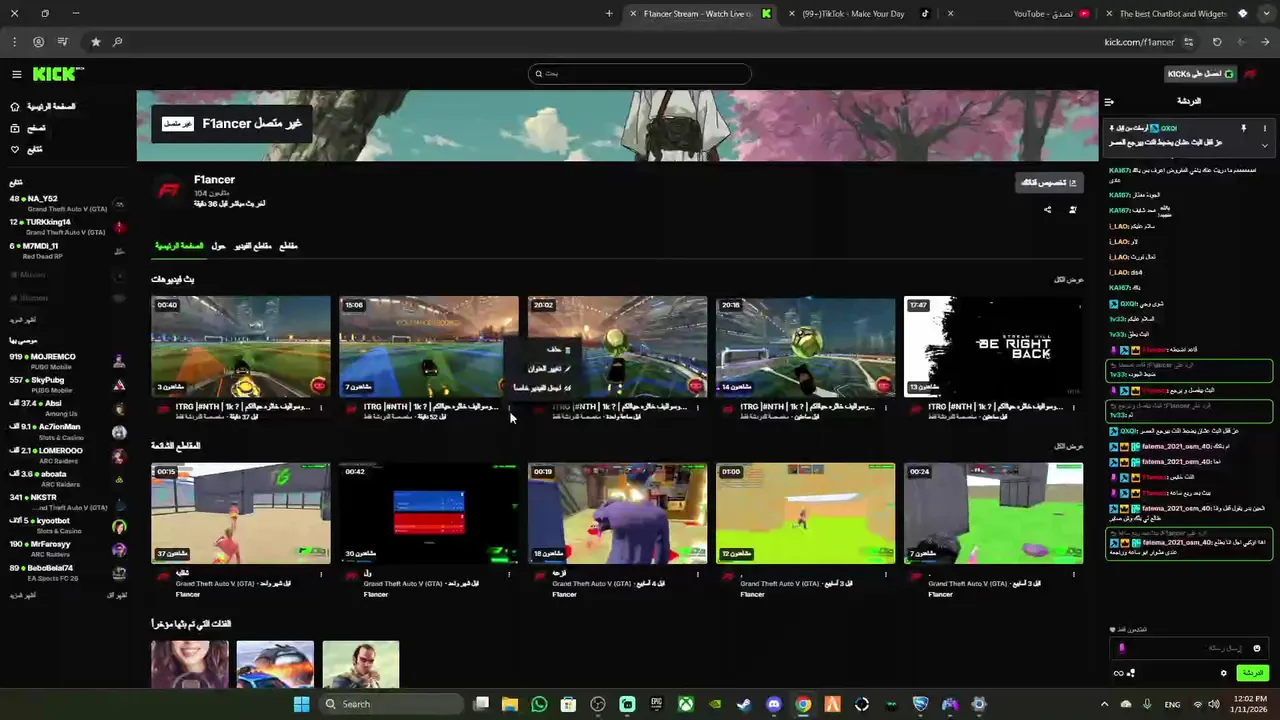Open emoji picker in chat input

point(1257,648)
